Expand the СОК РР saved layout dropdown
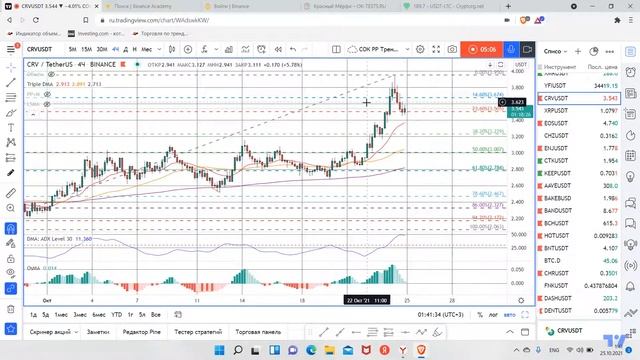Screen dimensions: 640x360 click(407, 49)
